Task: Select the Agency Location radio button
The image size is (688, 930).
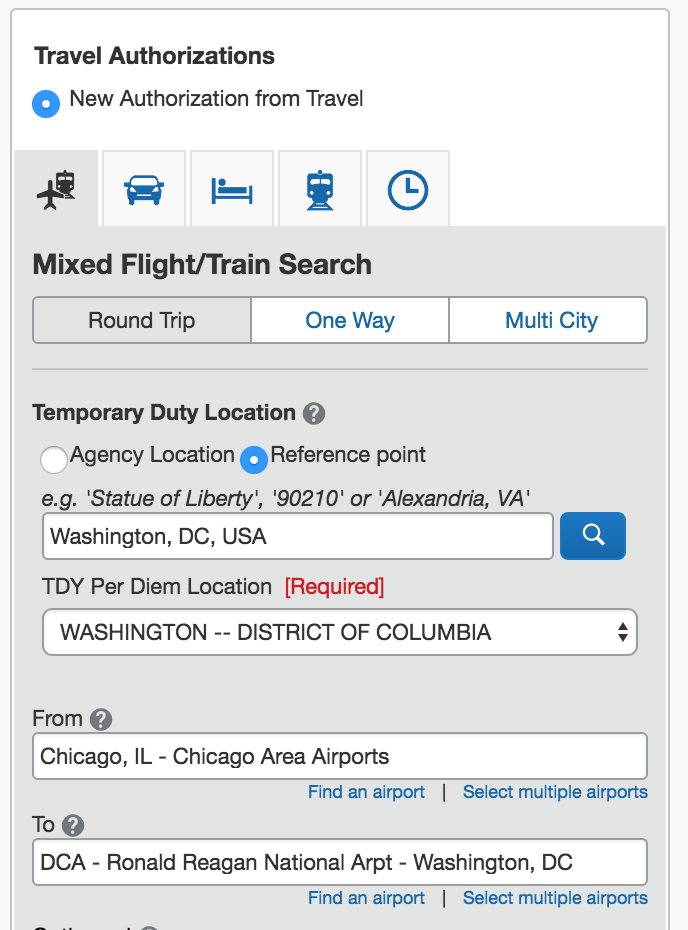Action: tap(54, 459)
